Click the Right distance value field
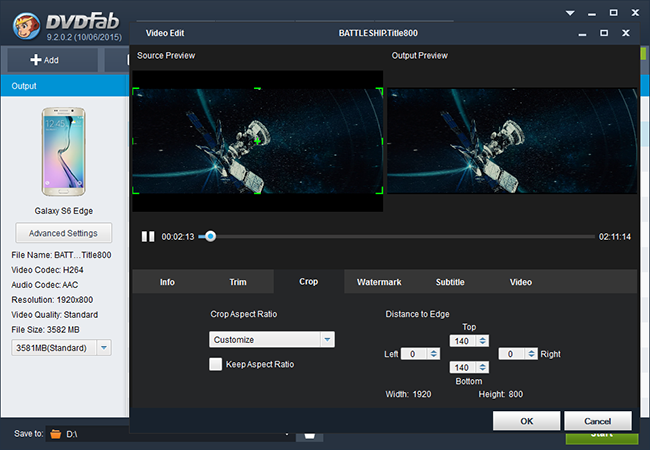The image size is (650, 450). (512, 353)
